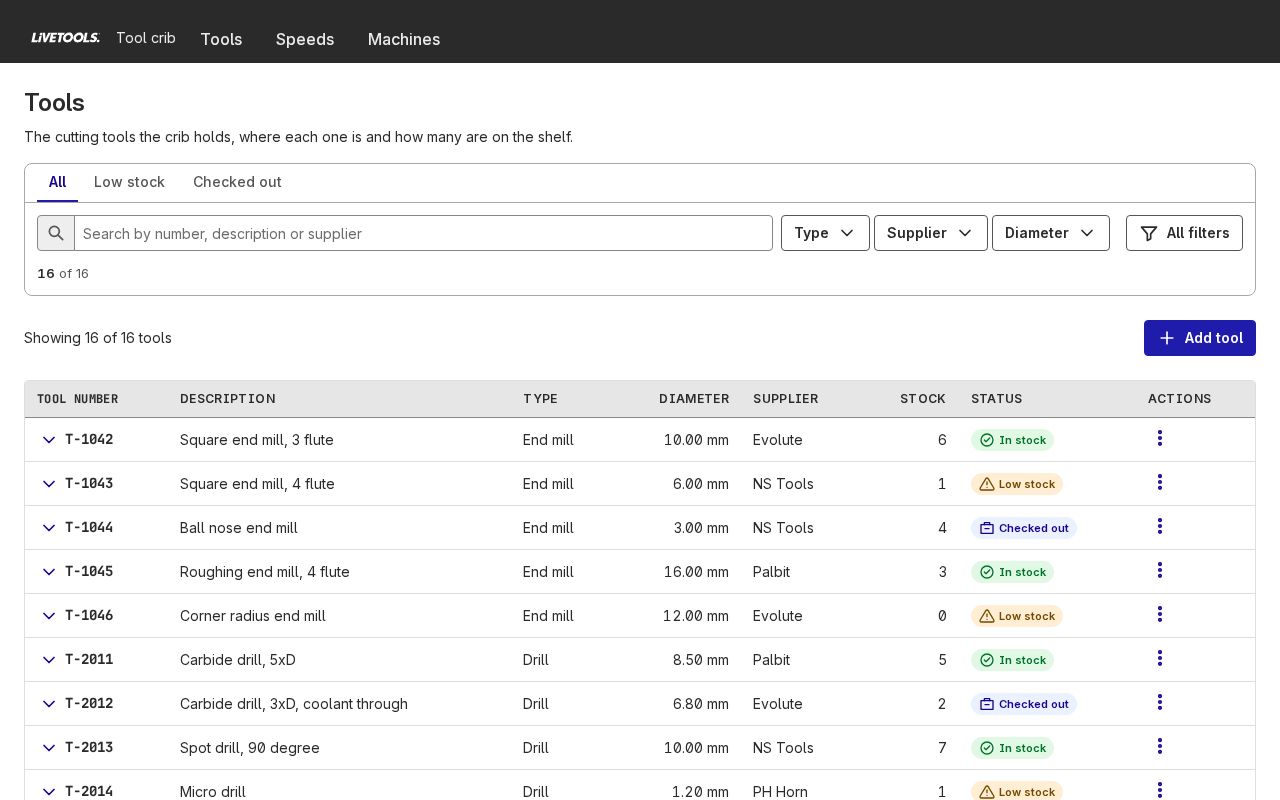Open actions menu for T-2011
Viewport: 1280px width, 800px height.
pos(1159,659)
